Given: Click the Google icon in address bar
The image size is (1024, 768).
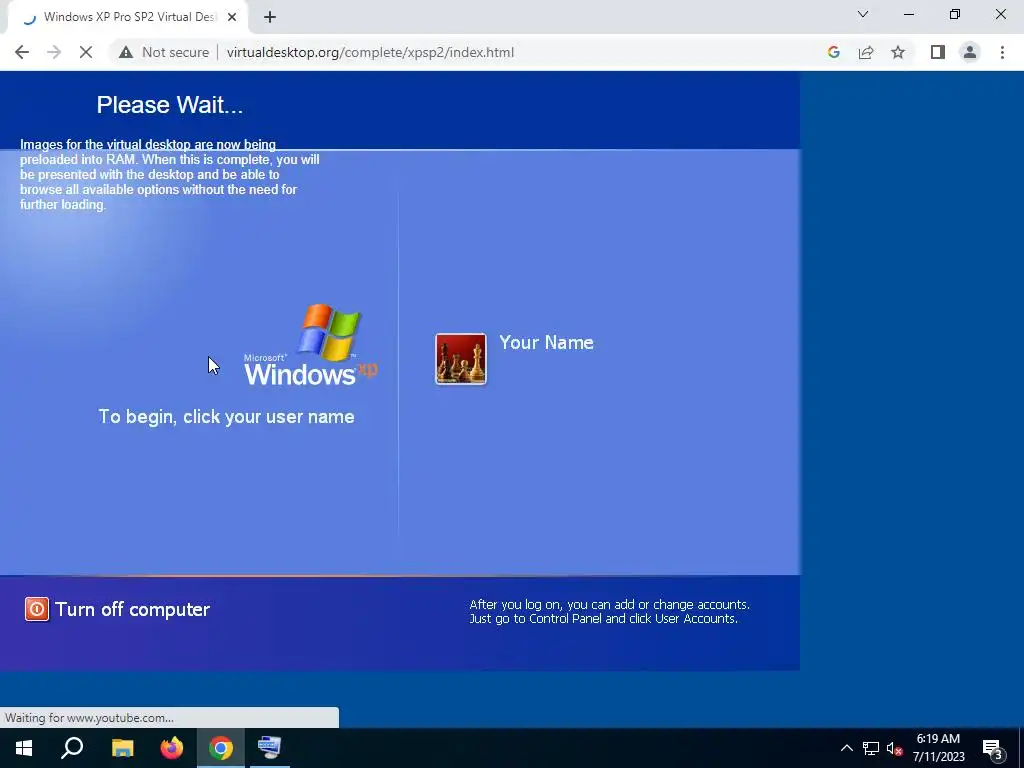Looking at the screenshot, I should (x=833, y=52).
